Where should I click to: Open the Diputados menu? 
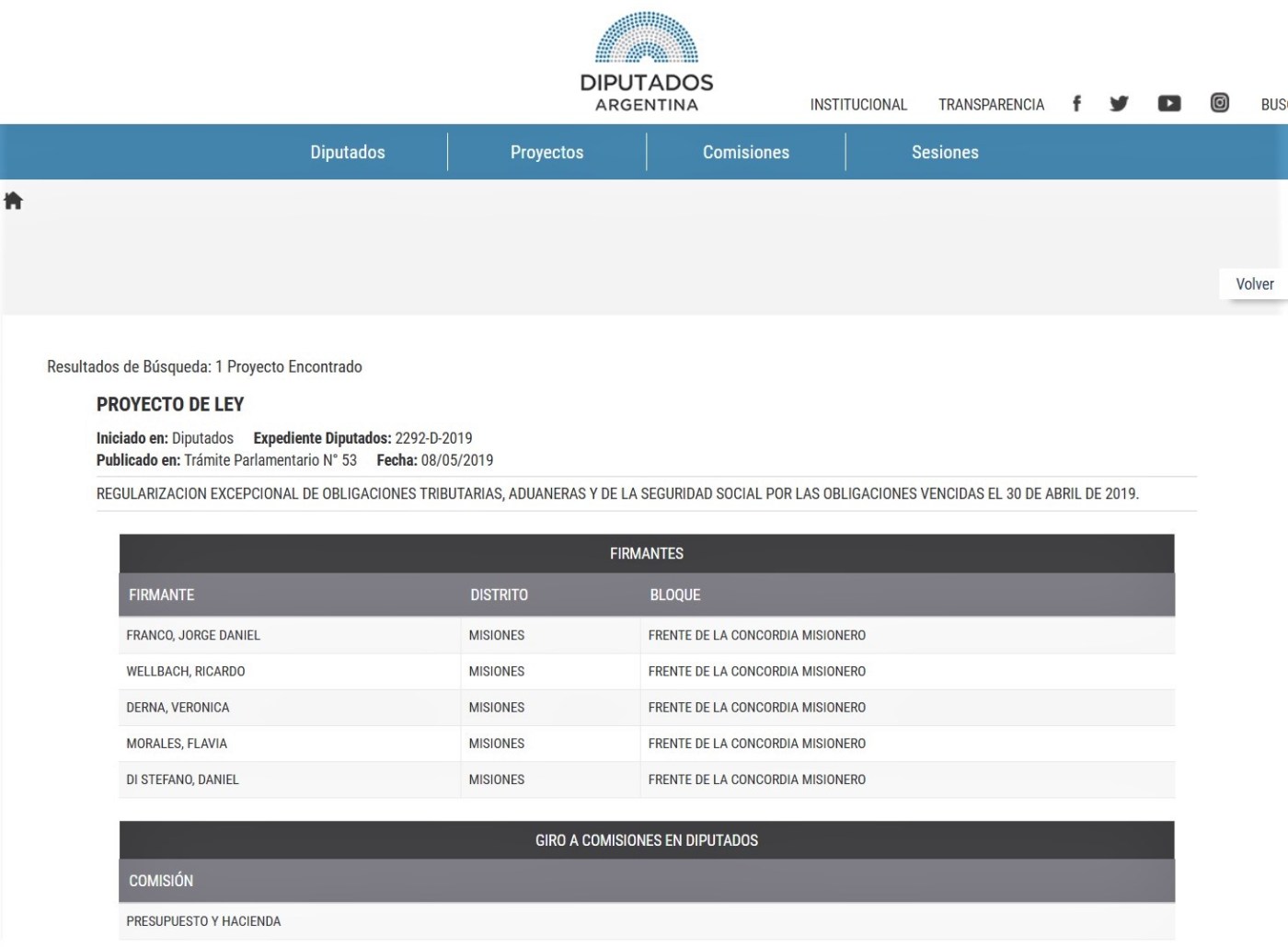click(x=347, y=153)
